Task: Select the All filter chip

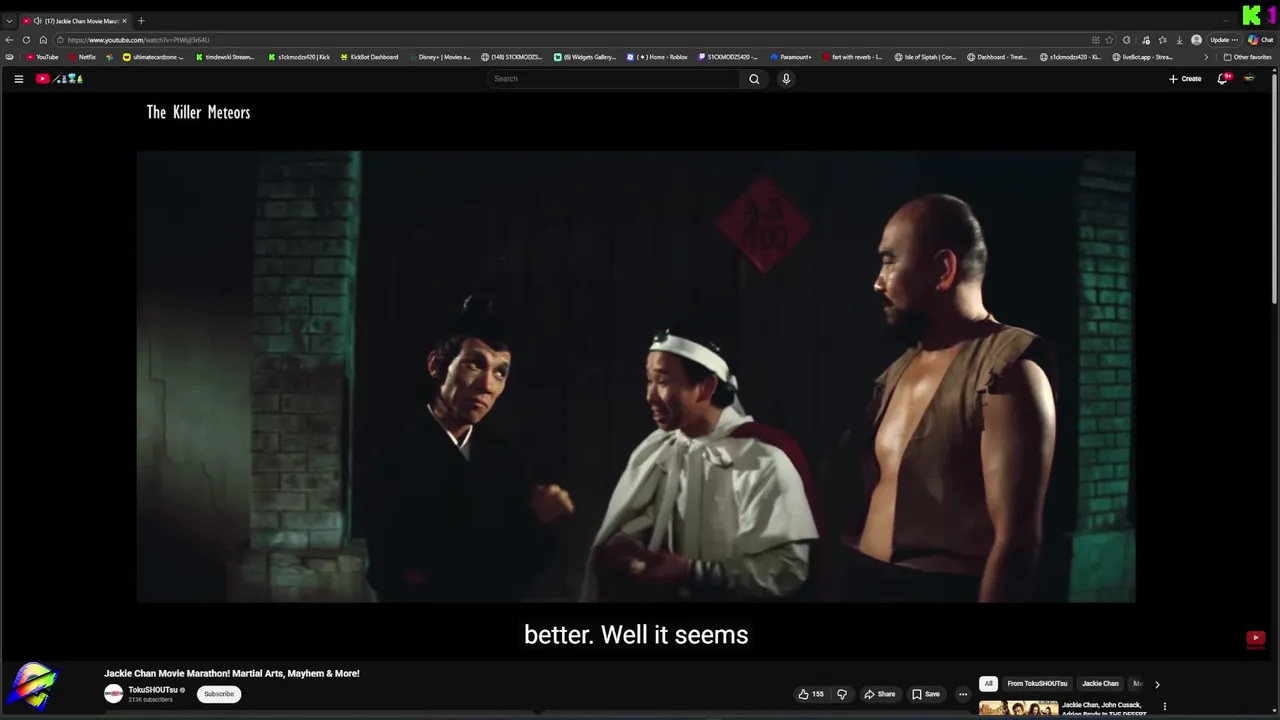Action: tap(988, 684)
